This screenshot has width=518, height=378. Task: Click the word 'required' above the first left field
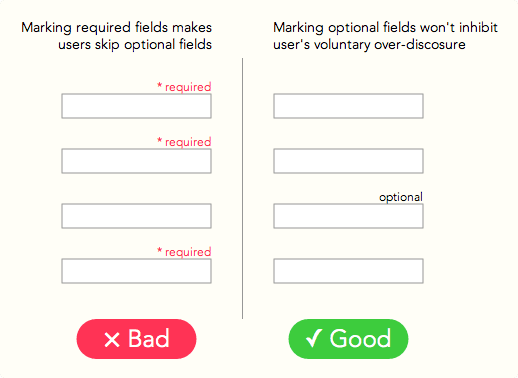pyautogui.click(x=188, y=87)
